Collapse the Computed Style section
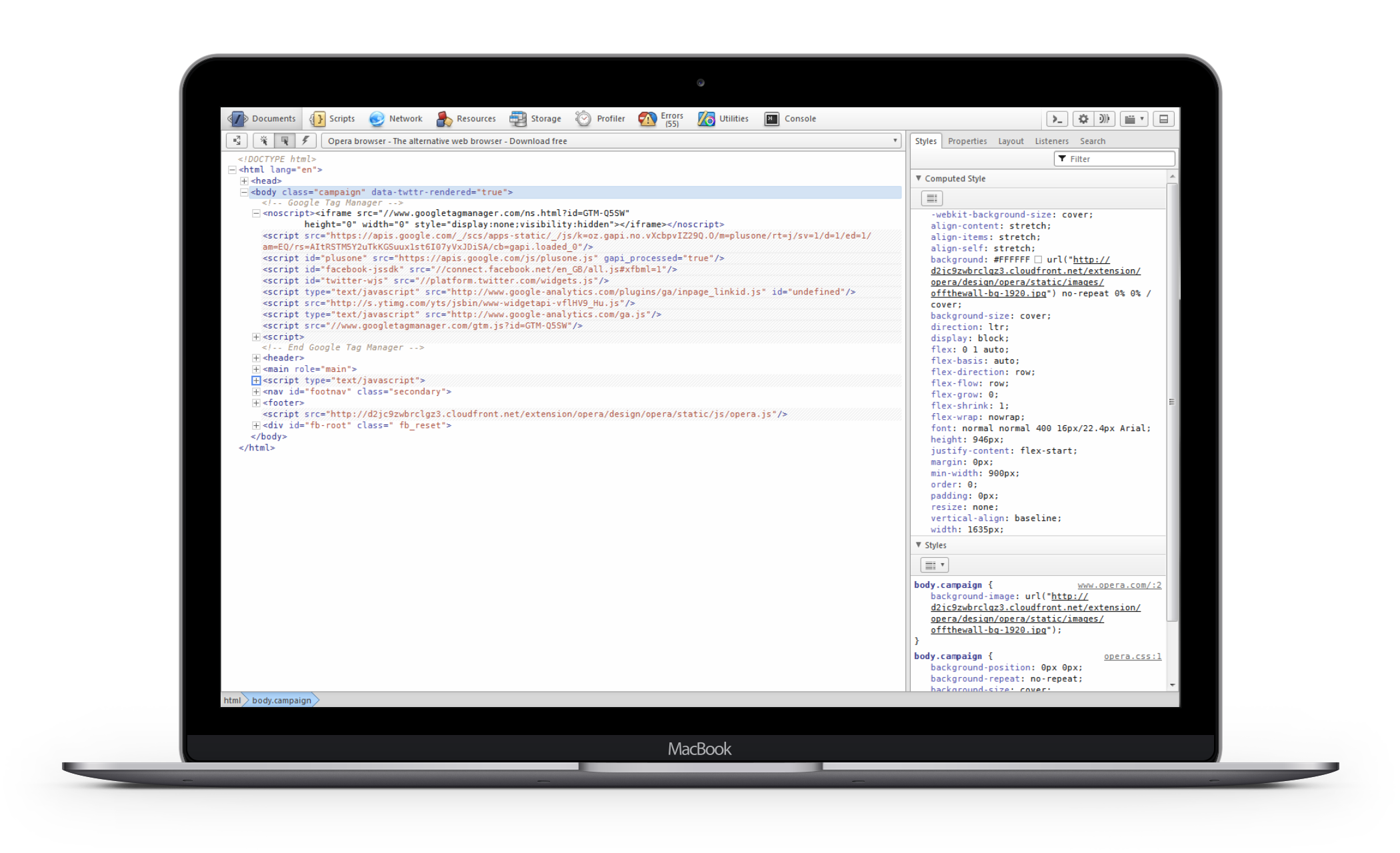1400x853 pixels. pyautogui.click(x=919, y=178)
